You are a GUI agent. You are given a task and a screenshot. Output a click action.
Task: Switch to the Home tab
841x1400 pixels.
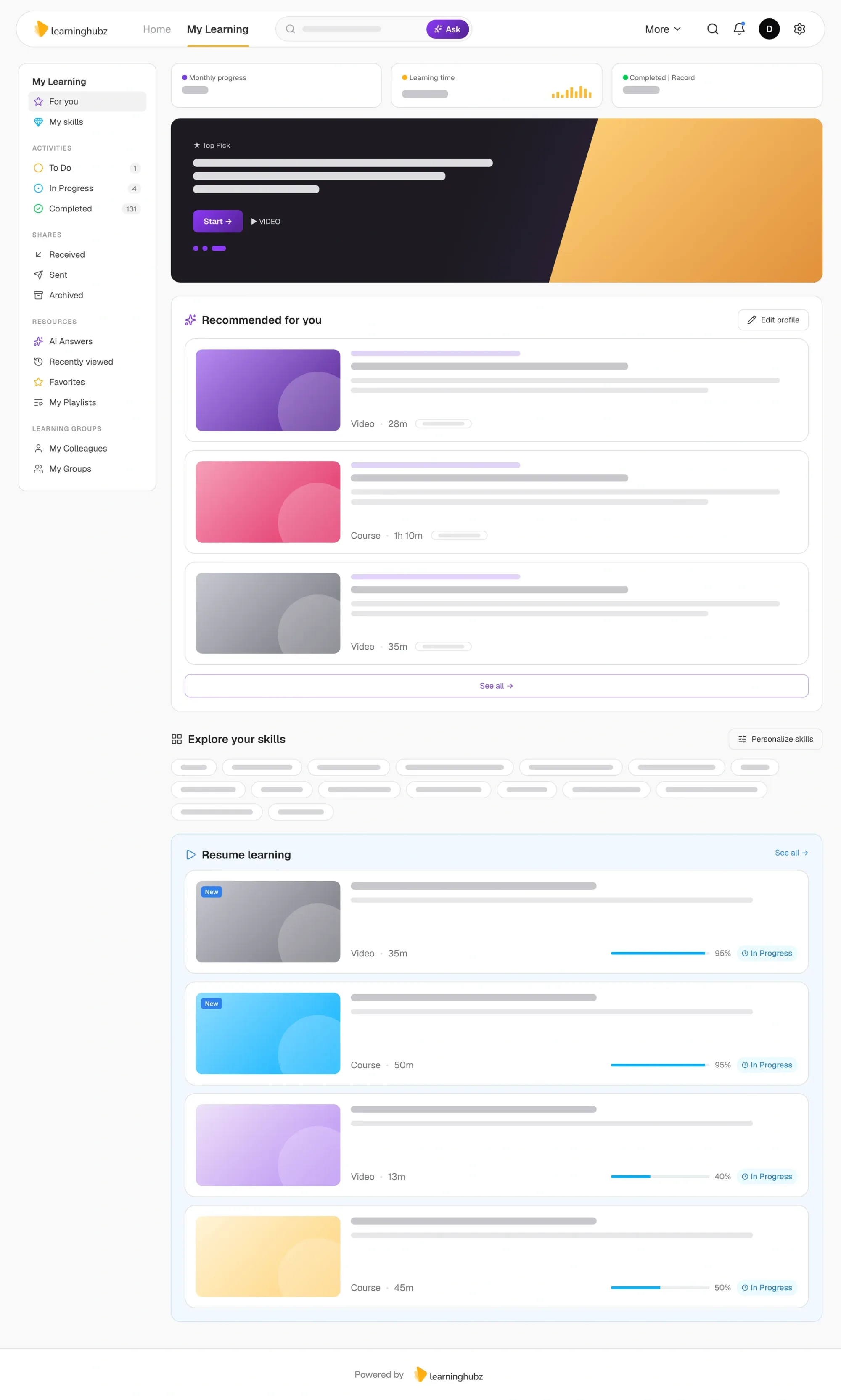[156, 29]
